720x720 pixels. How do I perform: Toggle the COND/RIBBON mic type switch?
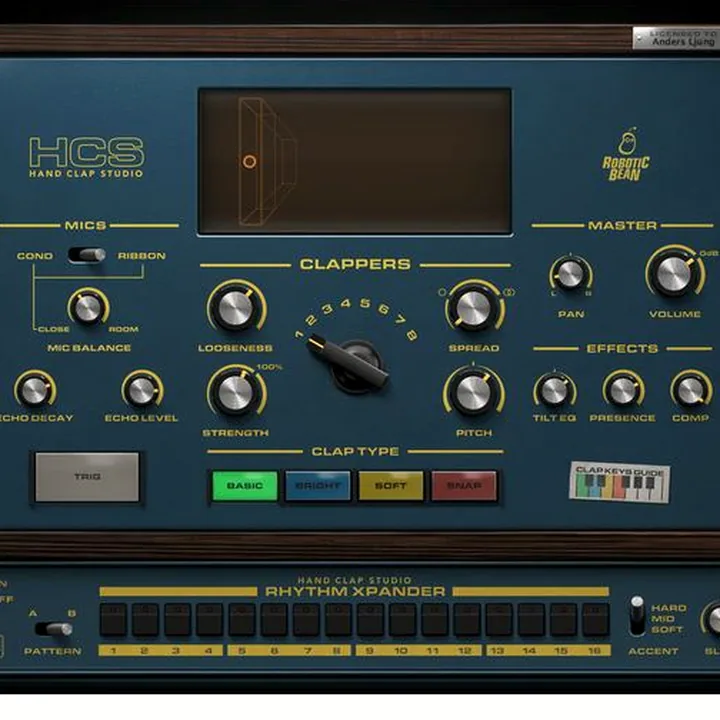click(x=86, y=255)
